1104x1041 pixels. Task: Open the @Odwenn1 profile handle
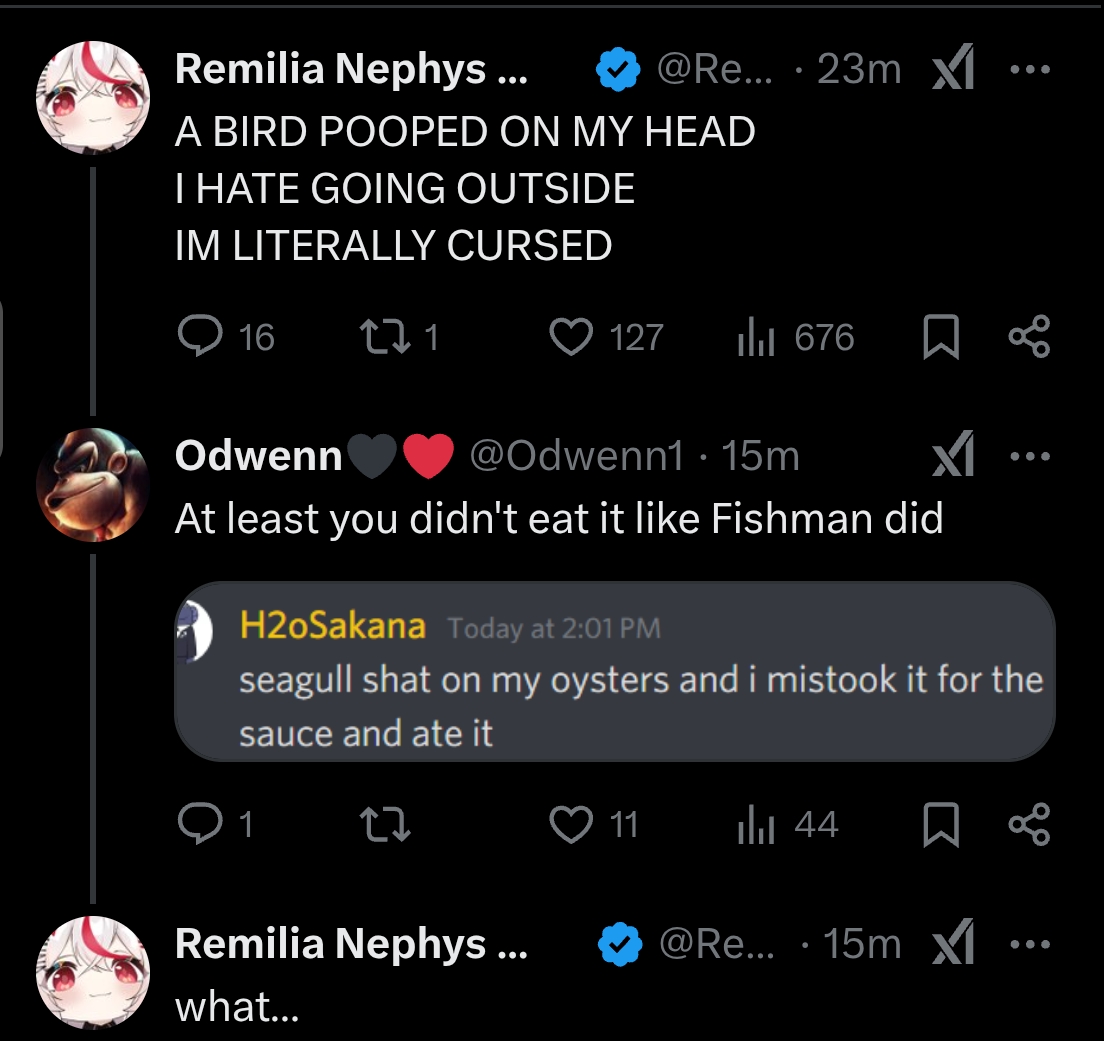pos(576,456)
